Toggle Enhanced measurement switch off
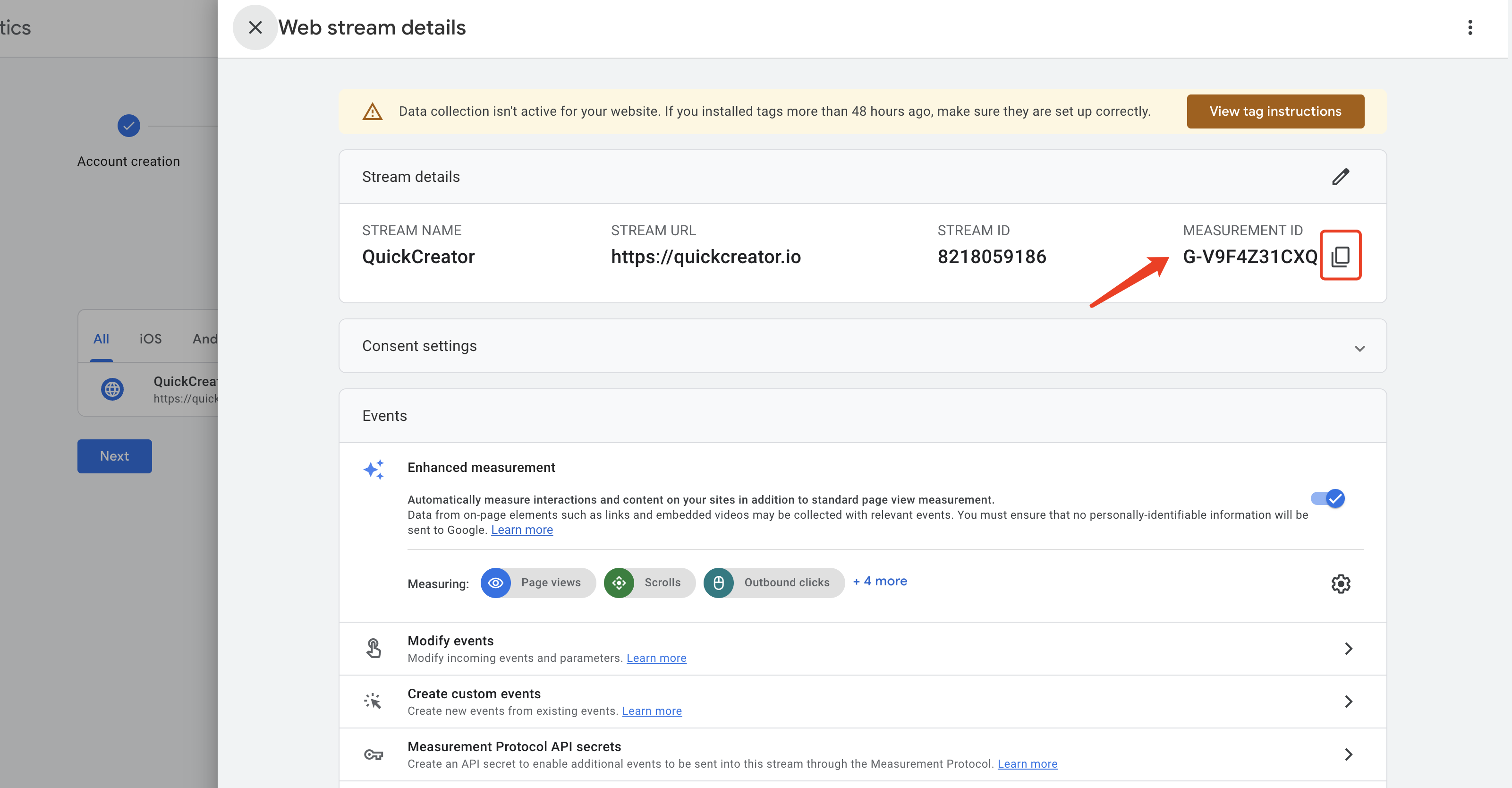 (x=1328, y=498)
